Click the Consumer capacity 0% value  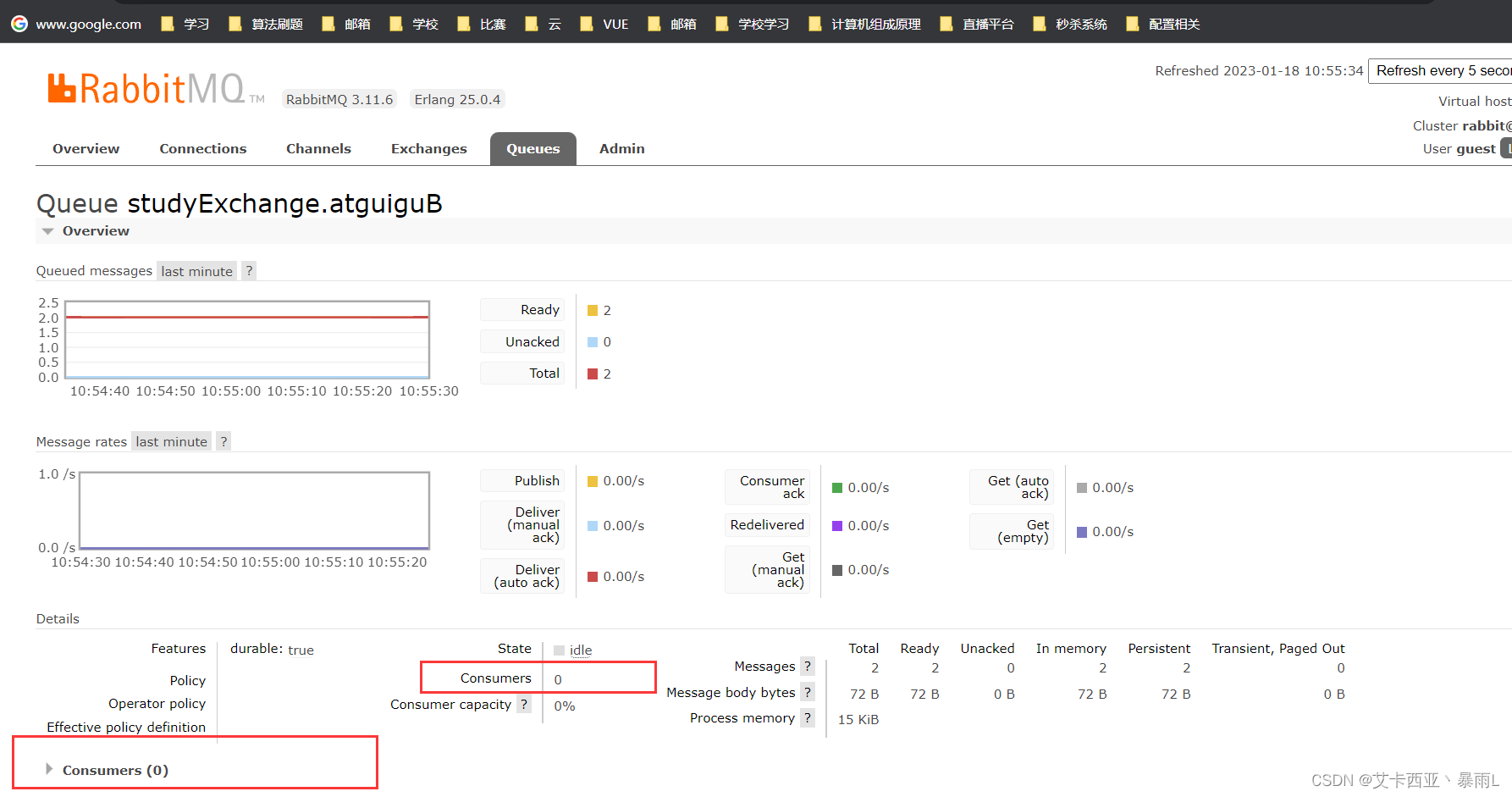coord(565,706)
